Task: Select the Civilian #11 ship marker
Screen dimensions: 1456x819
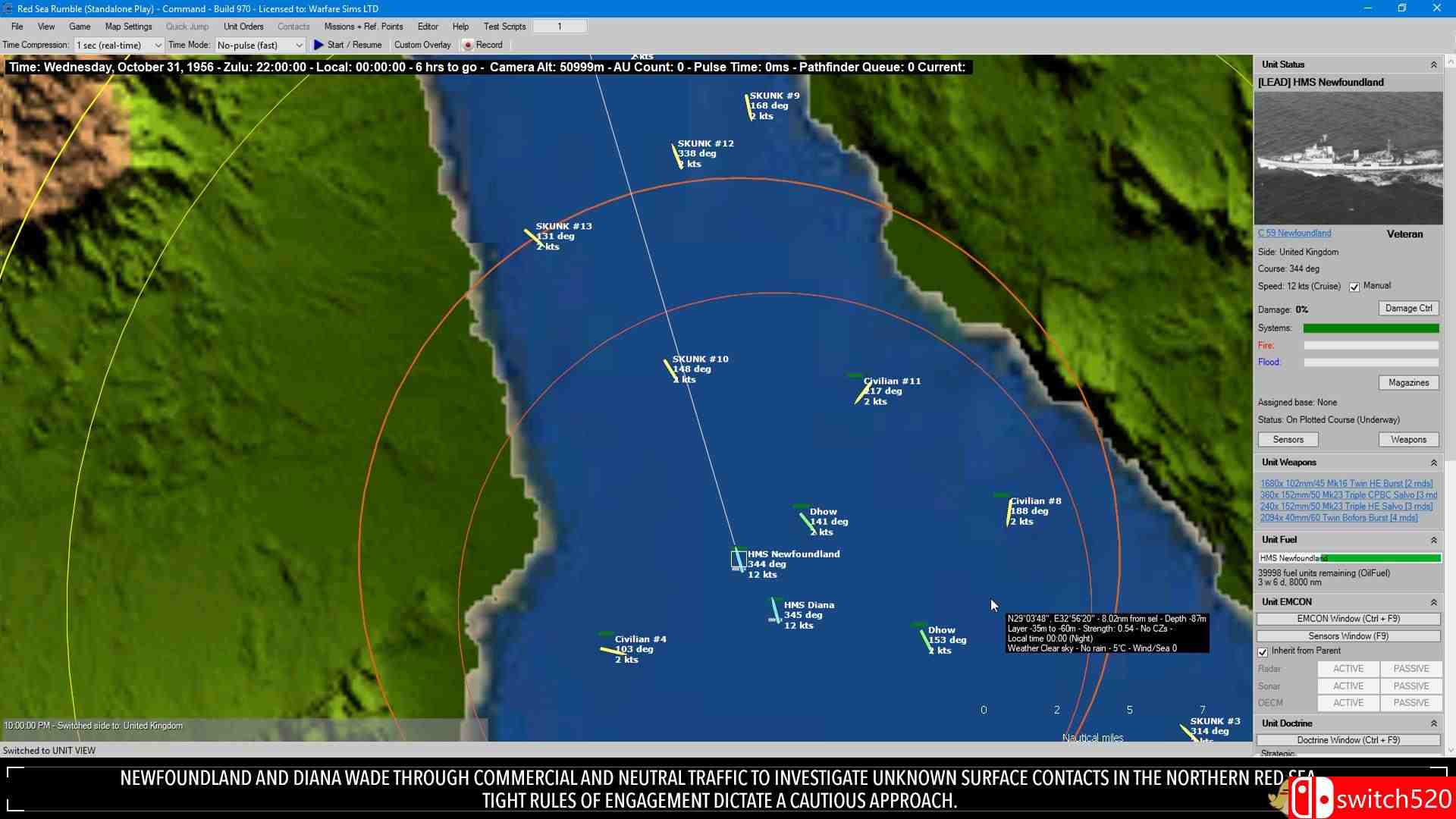Action: 861,392
